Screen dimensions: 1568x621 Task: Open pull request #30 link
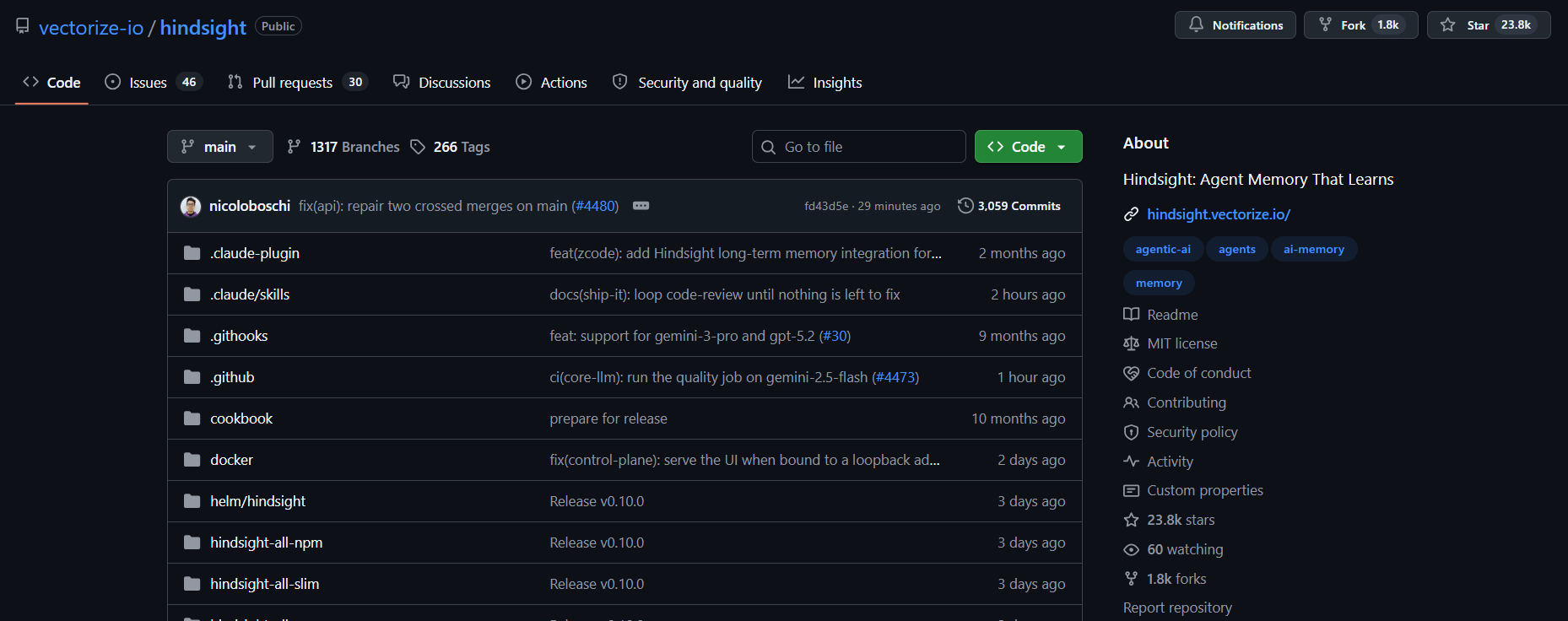[835, 336]
